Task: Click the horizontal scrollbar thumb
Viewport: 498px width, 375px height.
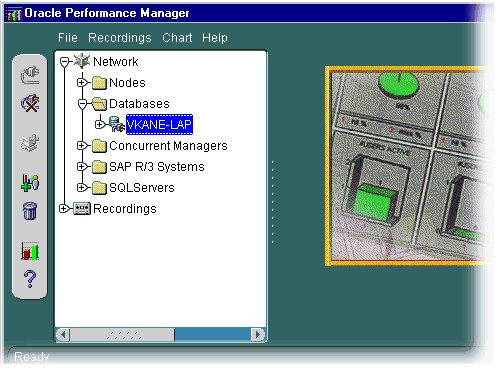Action: click(122, 335)
